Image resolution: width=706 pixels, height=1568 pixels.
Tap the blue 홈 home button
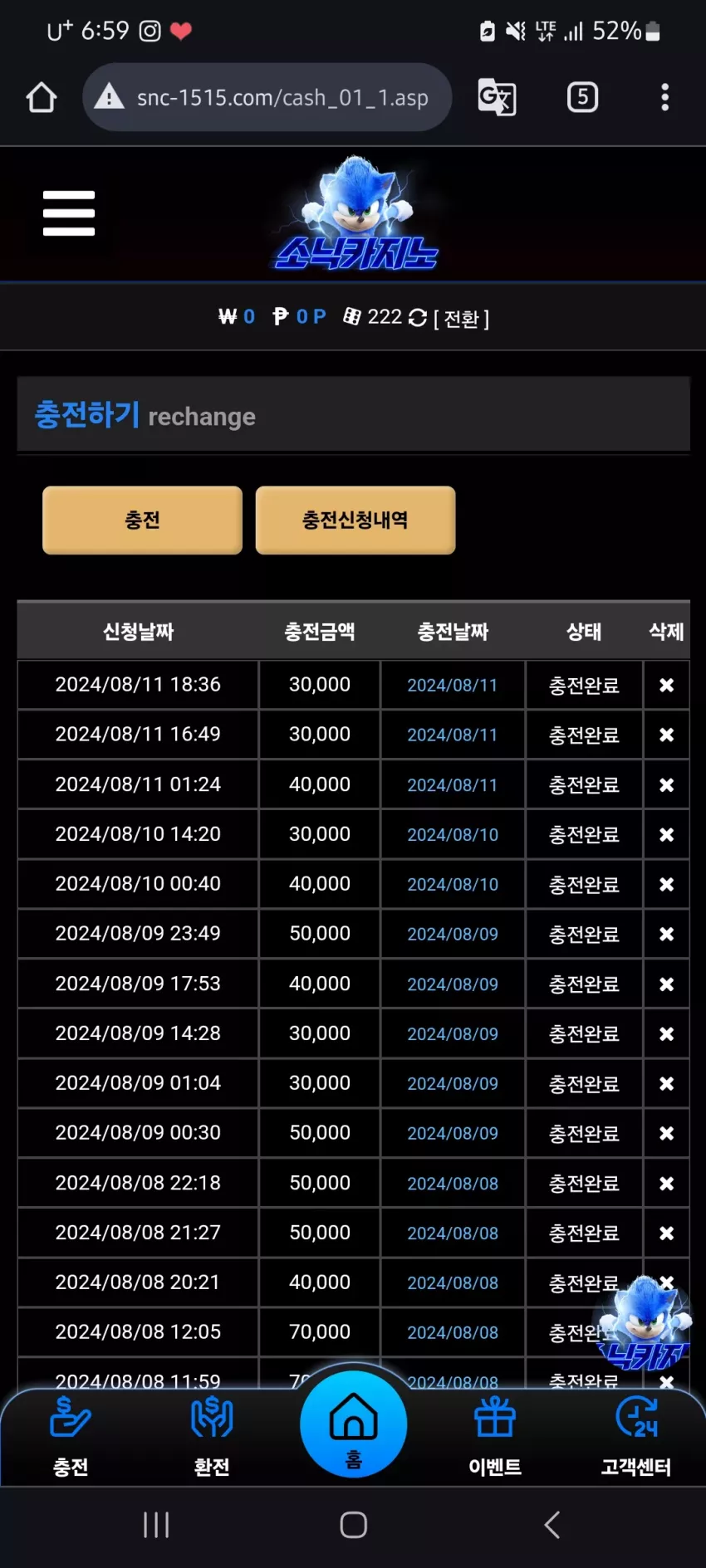[x=354, y=1424]
